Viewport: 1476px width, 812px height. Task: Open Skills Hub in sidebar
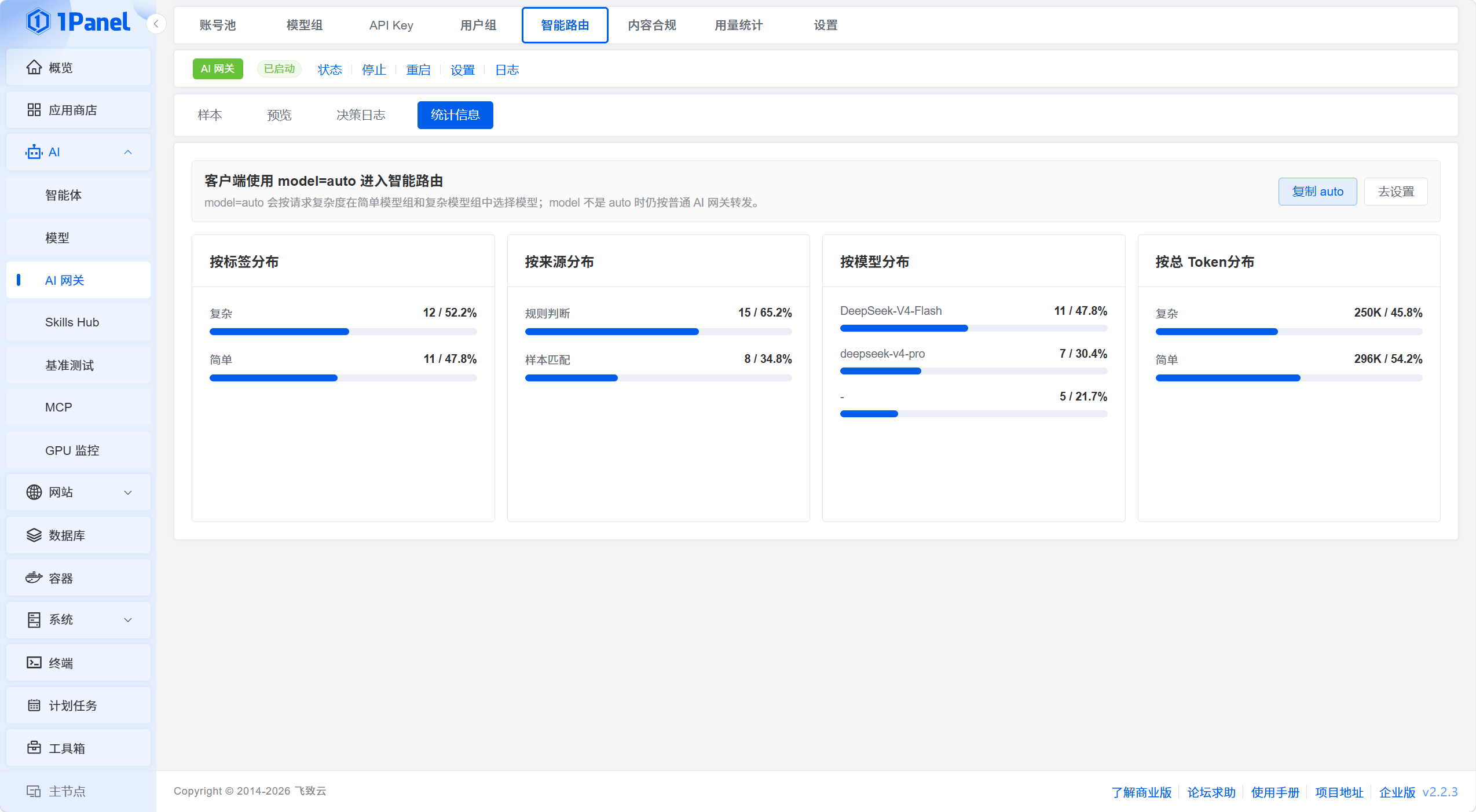(78, 322)
